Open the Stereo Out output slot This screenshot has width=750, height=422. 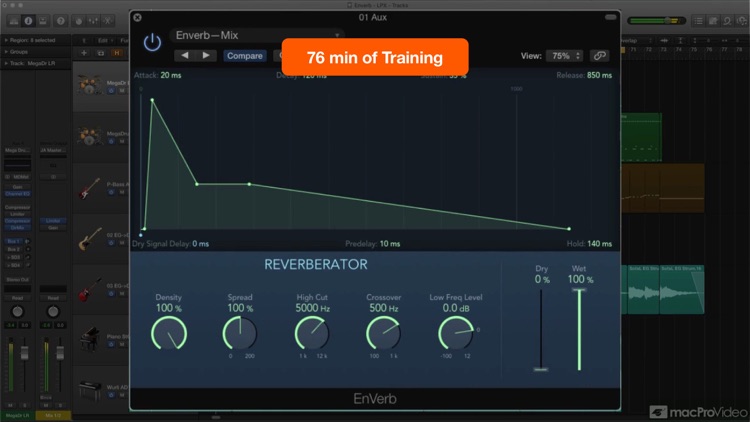(18, 279)
